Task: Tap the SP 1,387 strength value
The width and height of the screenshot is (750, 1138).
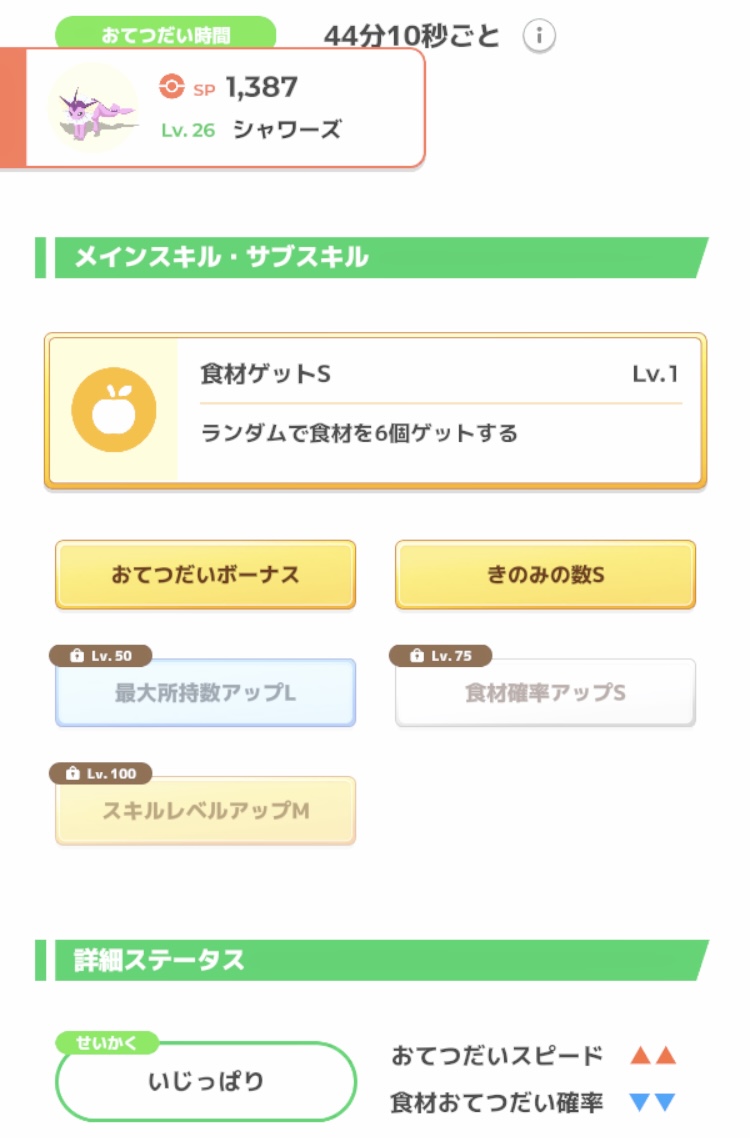Action: 261,88
